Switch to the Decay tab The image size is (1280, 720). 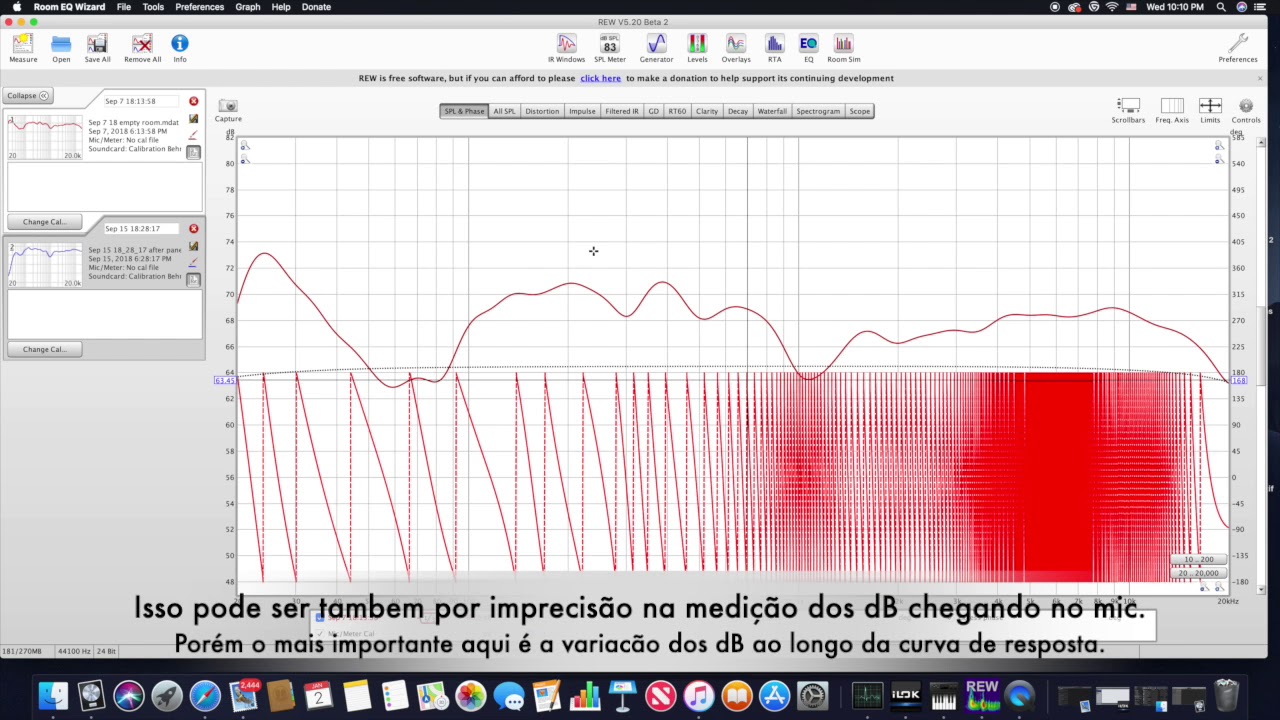click(738, 111)
